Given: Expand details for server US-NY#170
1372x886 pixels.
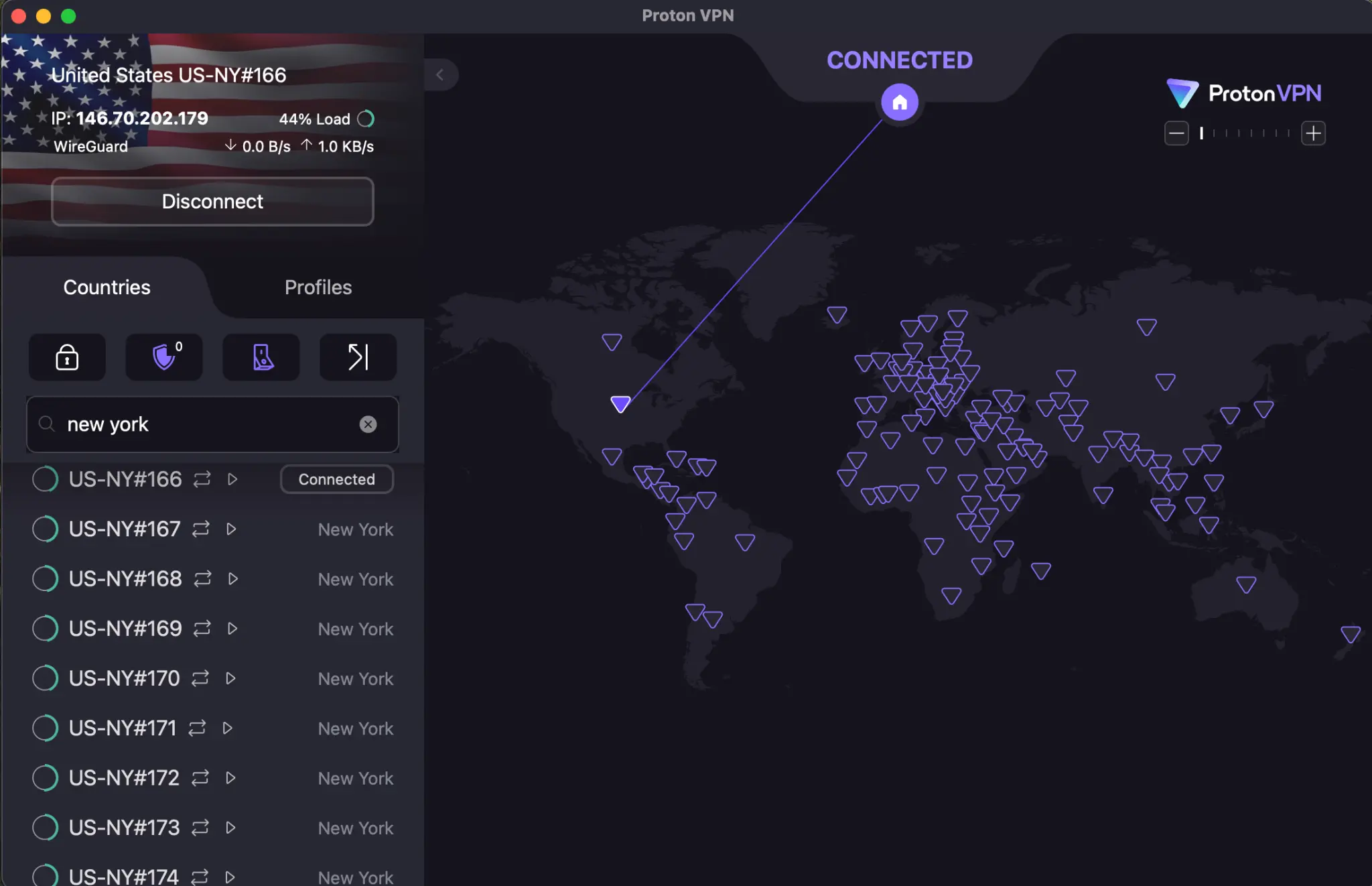Looking at the screenshot, I should [x=231, y=678].
